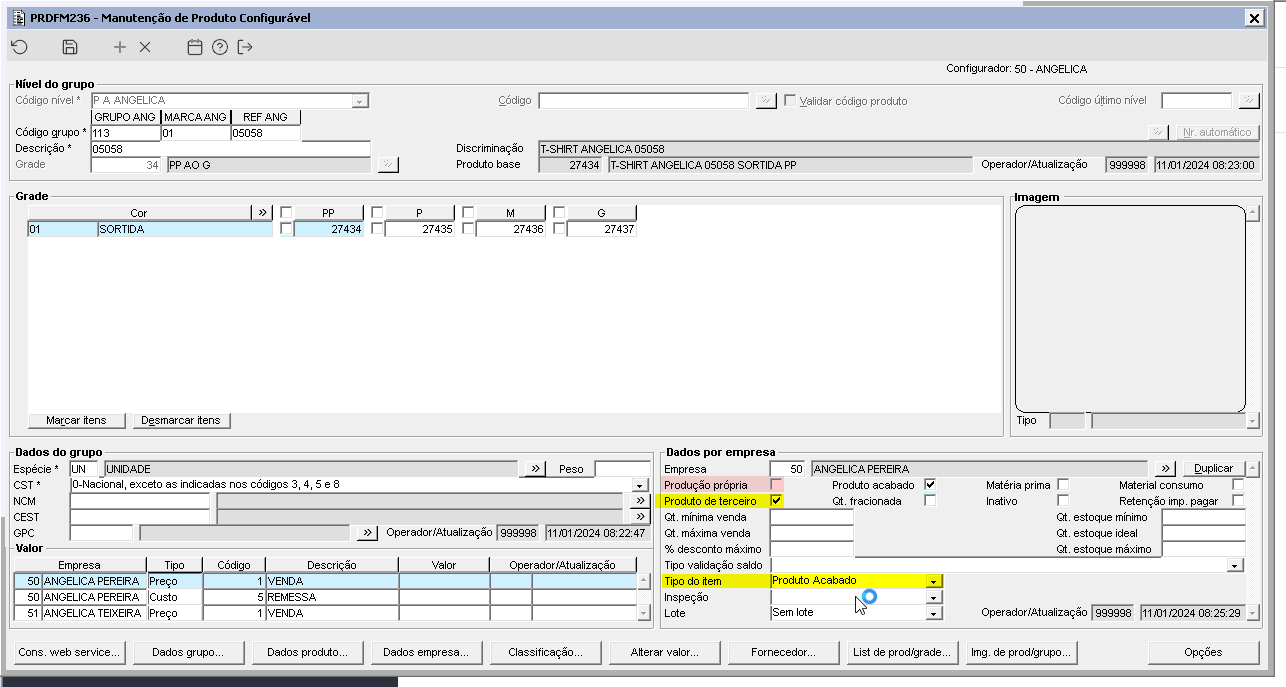Viewport: 1286px width, 687px height.
Task: Check the PP size column header checkbox
Action: [x=287, y=212]
